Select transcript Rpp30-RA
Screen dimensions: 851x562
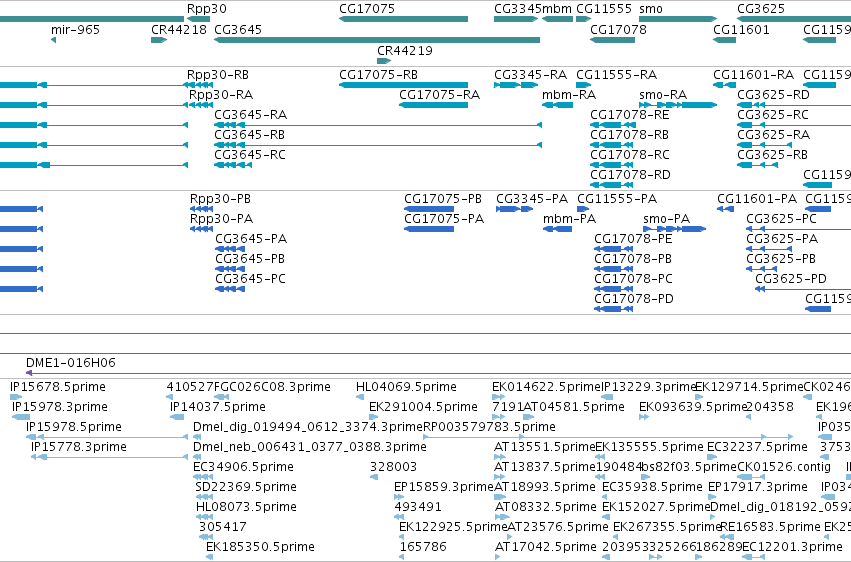[221, 95]
